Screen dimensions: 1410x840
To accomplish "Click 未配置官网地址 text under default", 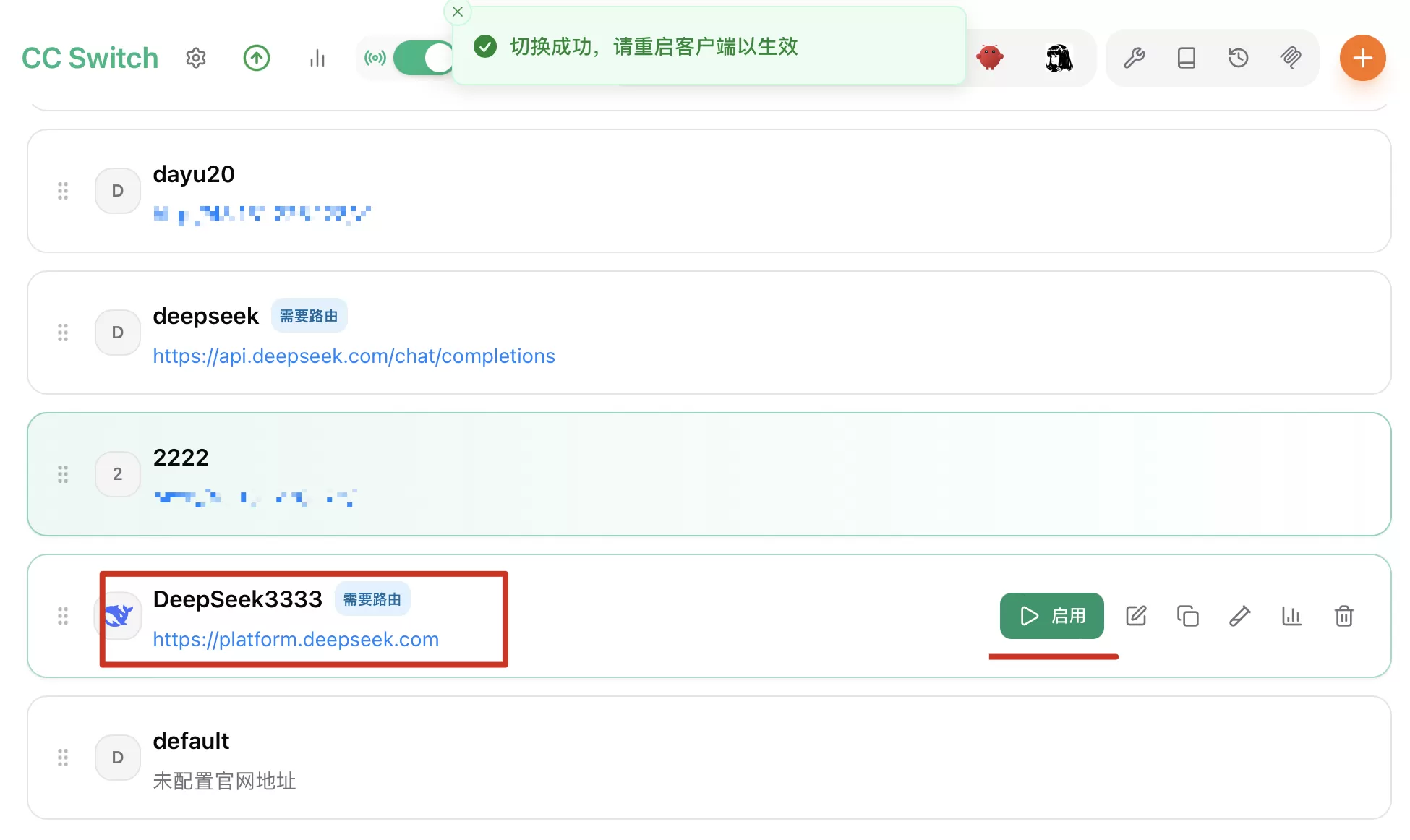I will tap(224, 781).
